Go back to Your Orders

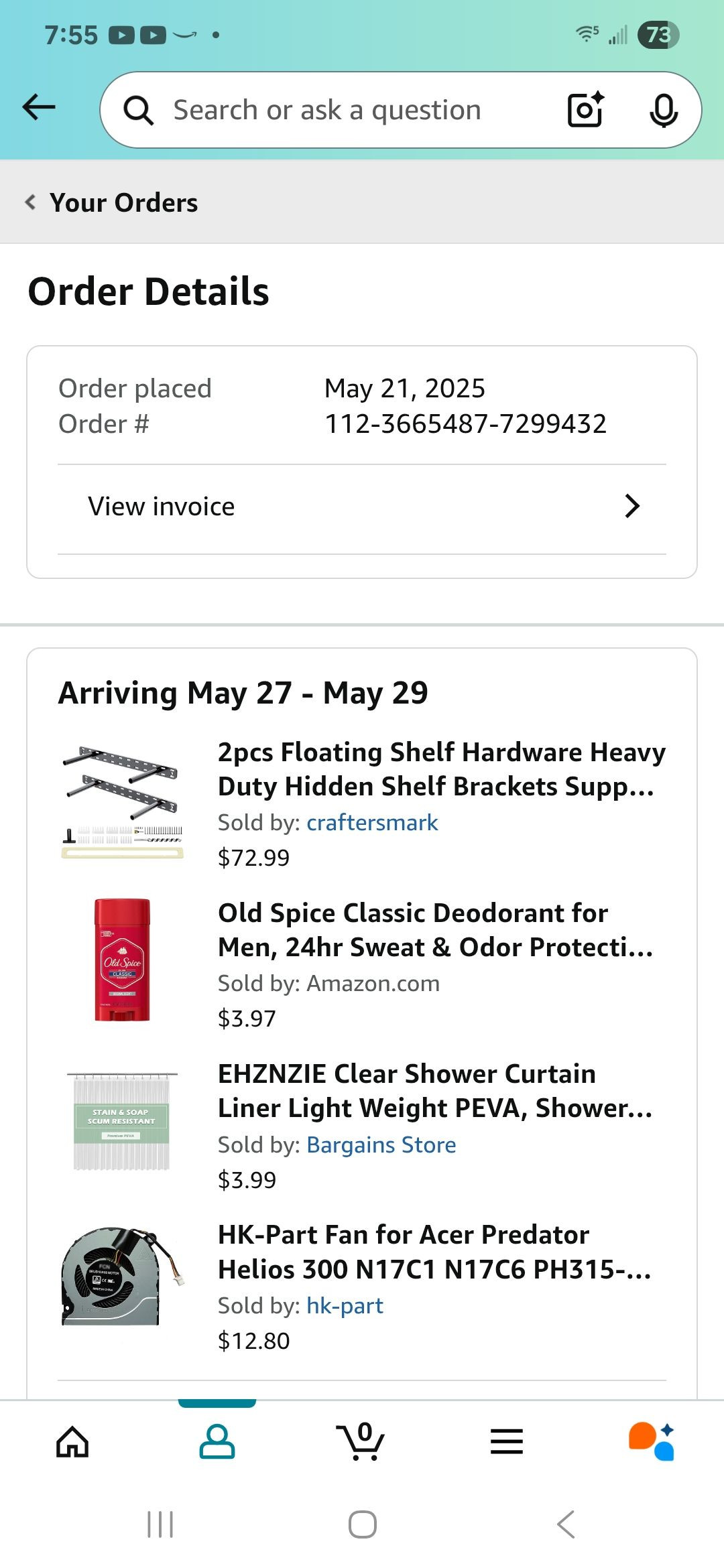click(x=111, y=202)
